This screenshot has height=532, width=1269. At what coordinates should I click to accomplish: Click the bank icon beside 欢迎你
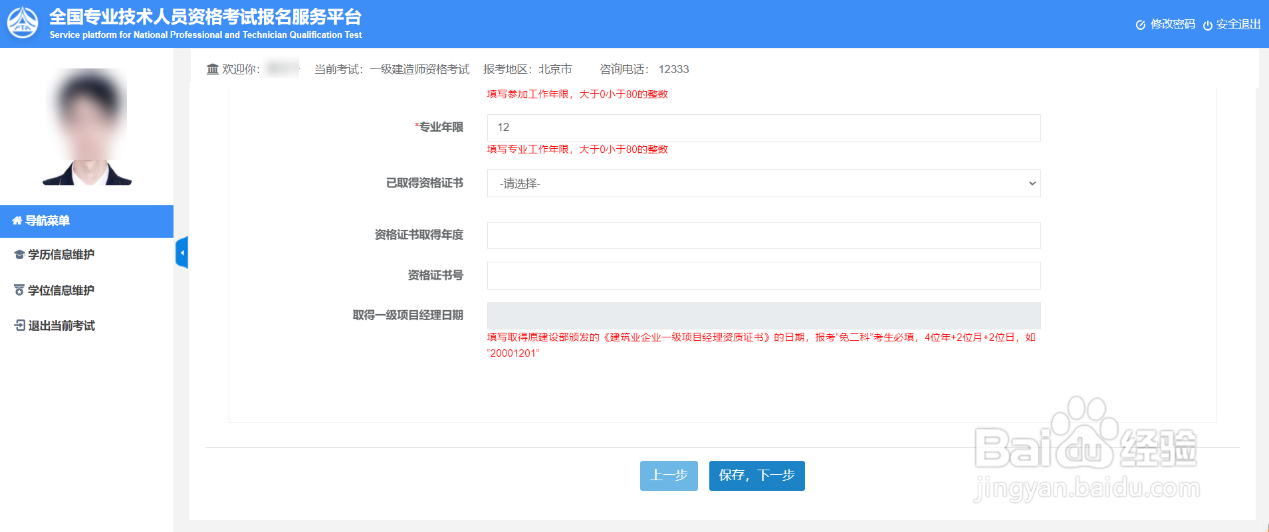[x=212, y=69]
